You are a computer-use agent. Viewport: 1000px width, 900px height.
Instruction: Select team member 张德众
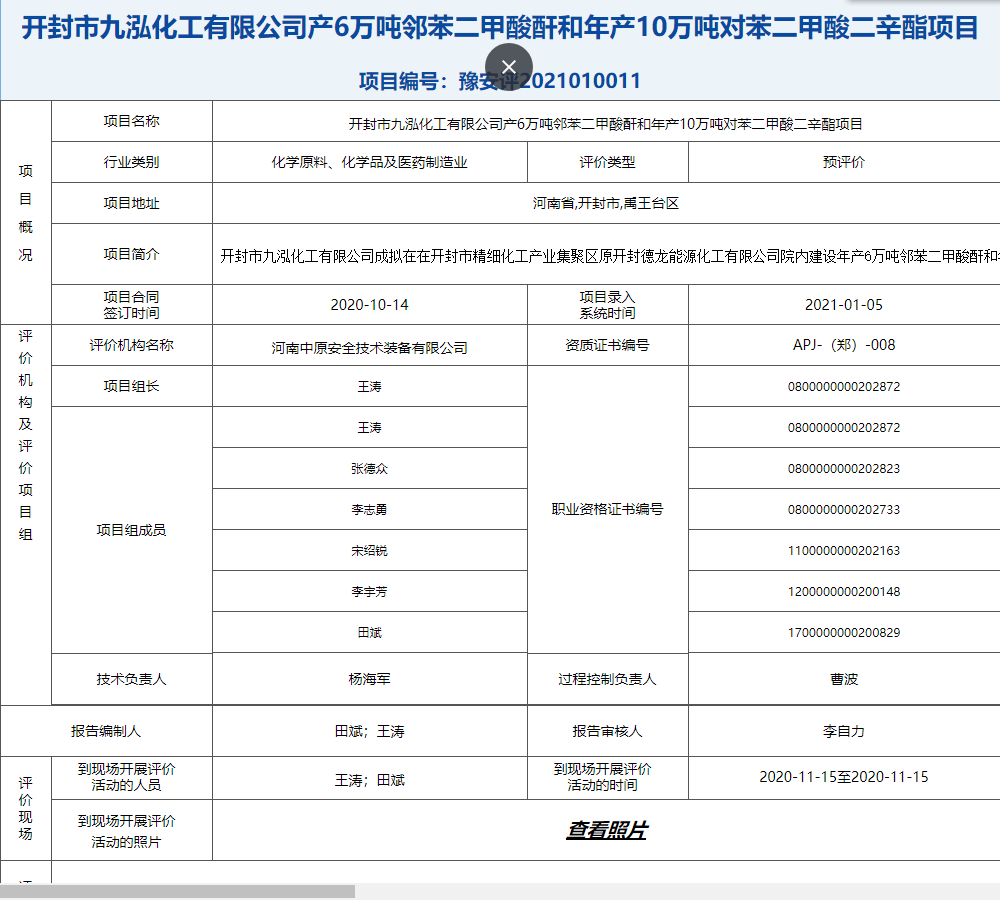[x=369, y=469]
